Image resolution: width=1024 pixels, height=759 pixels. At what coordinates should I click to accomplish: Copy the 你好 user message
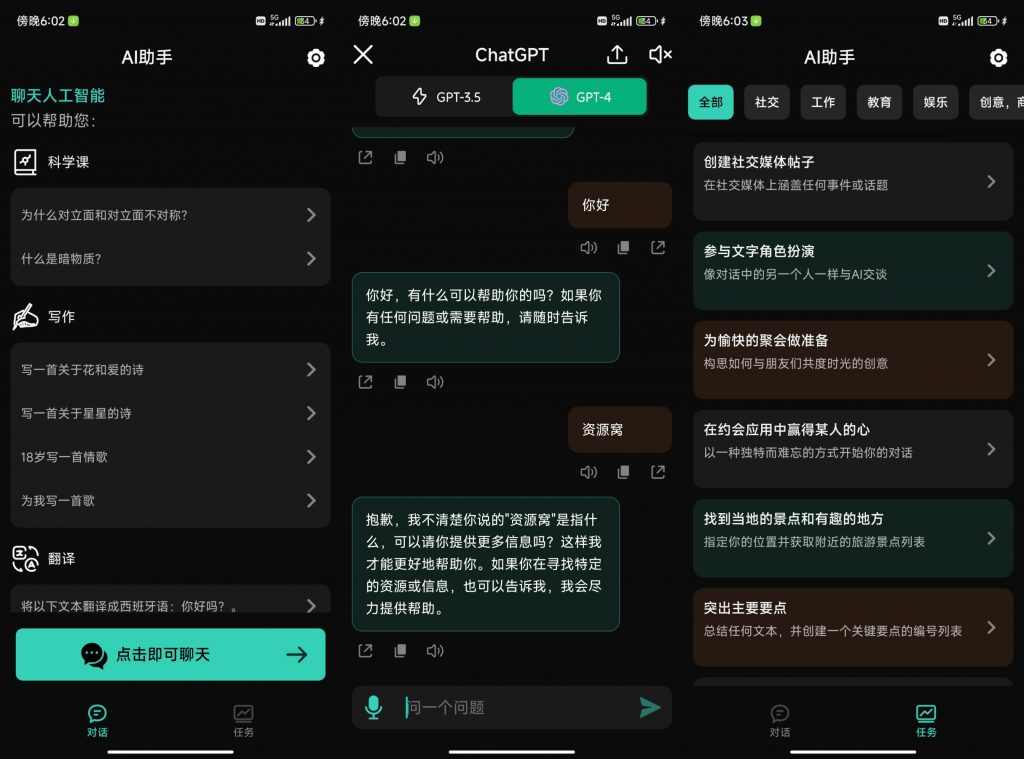click(624, 248)
